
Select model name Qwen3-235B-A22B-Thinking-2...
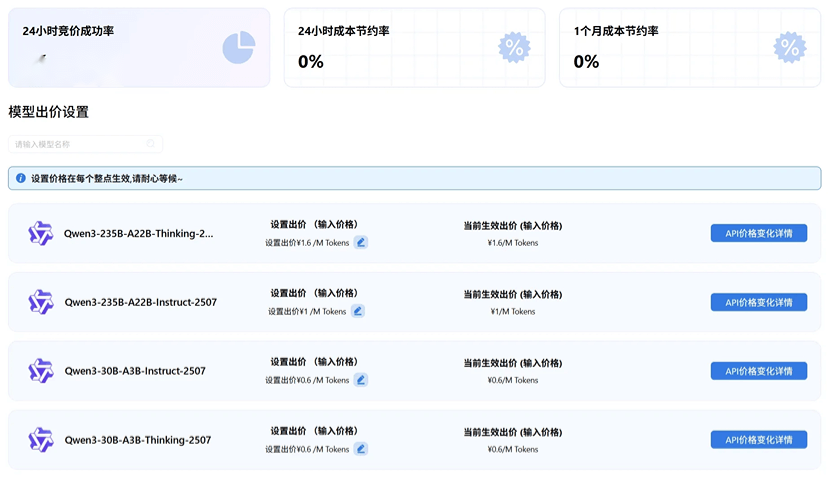138,233
